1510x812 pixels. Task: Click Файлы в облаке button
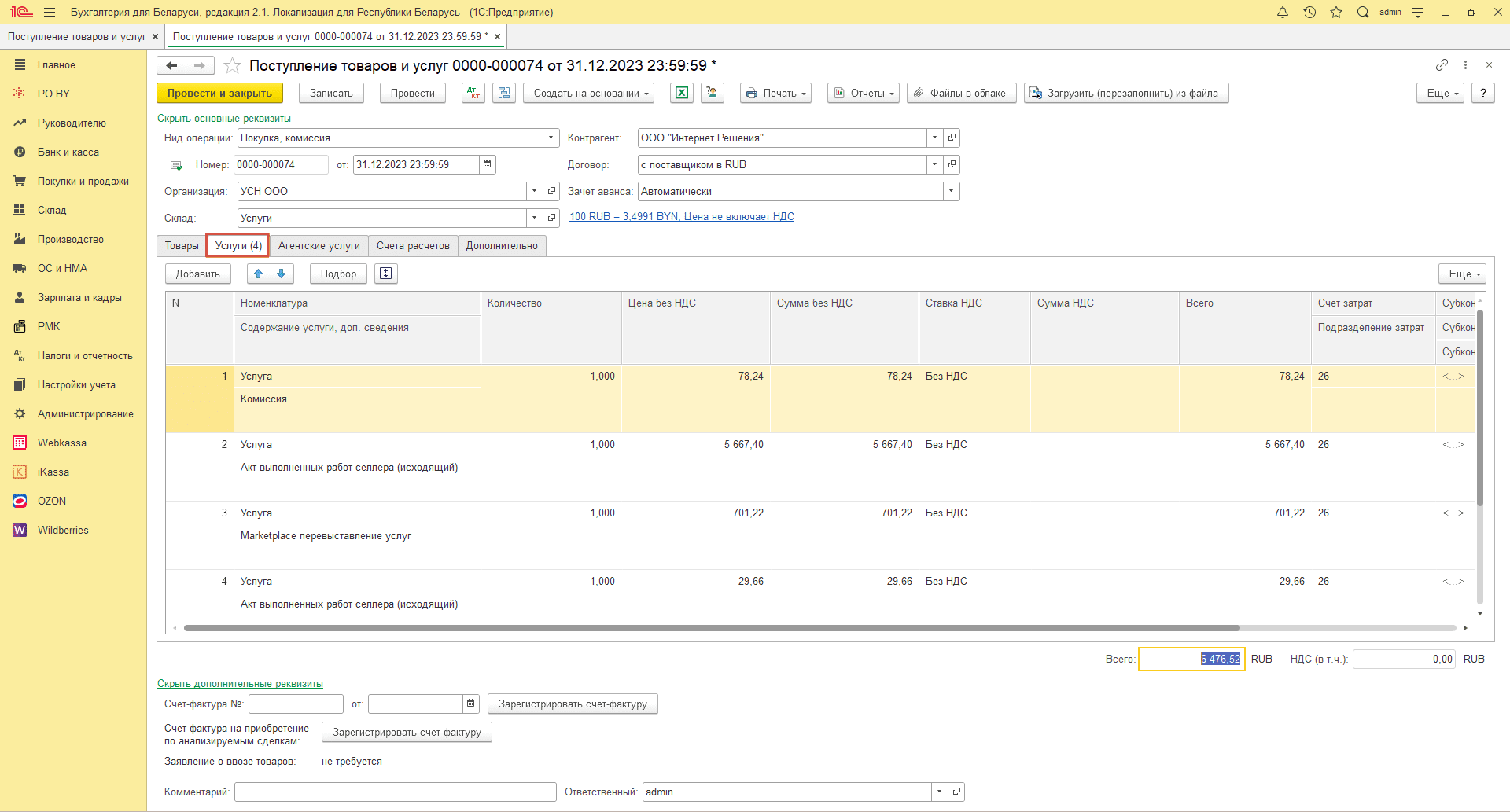click(961, 93)
